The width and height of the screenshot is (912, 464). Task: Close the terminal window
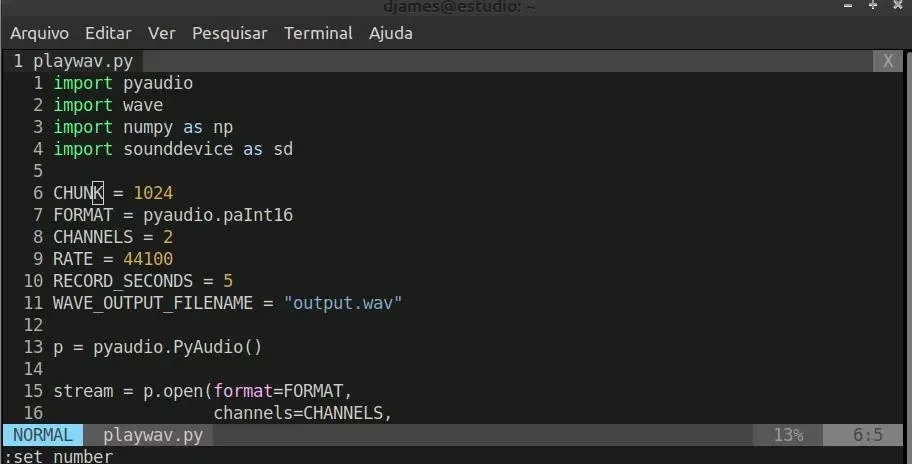(x=898, y=5)
